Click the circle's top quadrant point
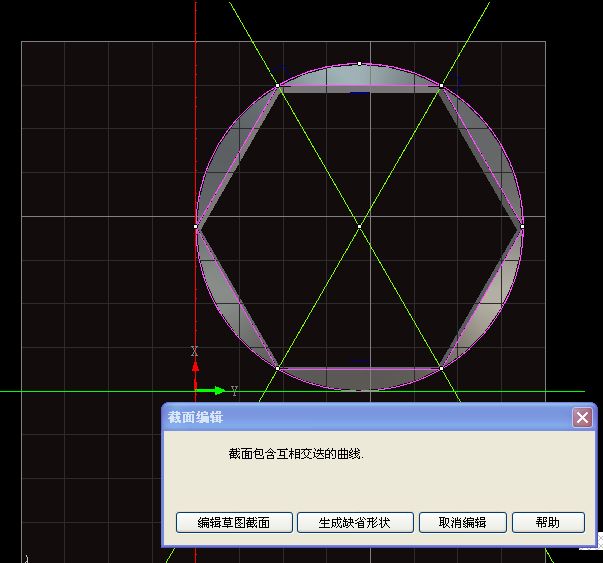 coord(360,64)
